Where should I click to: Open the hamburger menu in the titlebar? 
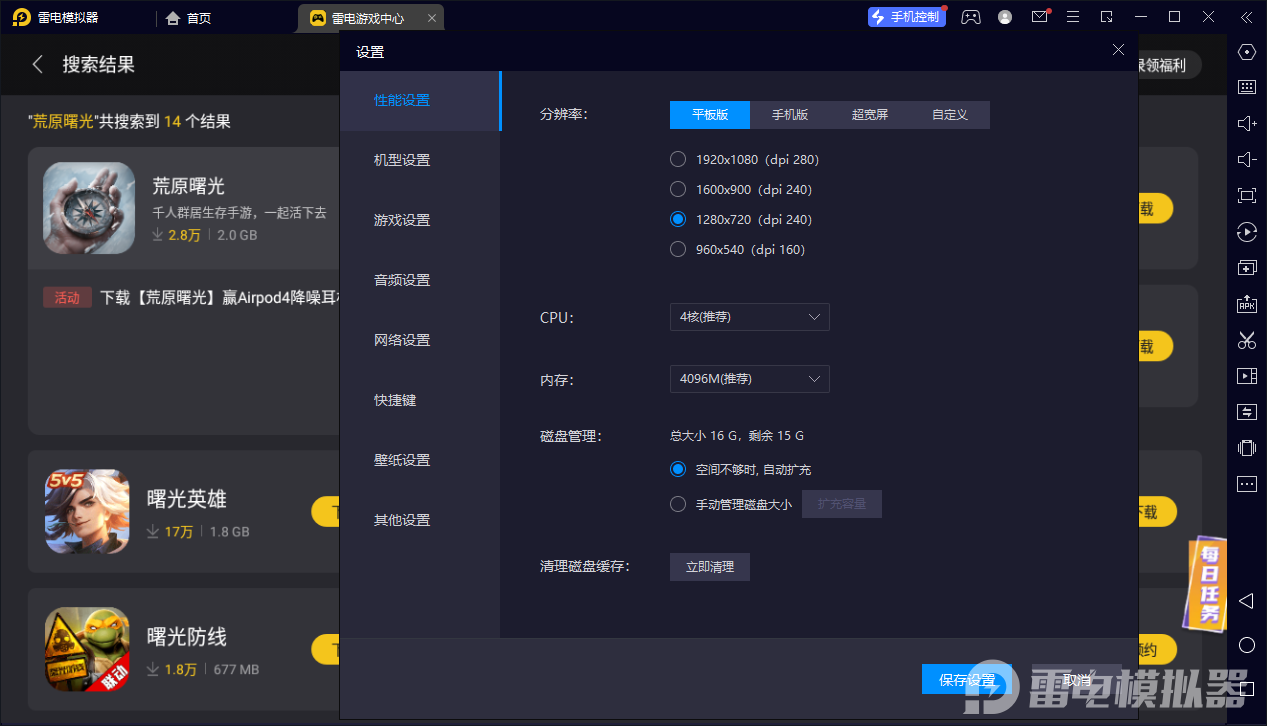tap(1072, 17)
